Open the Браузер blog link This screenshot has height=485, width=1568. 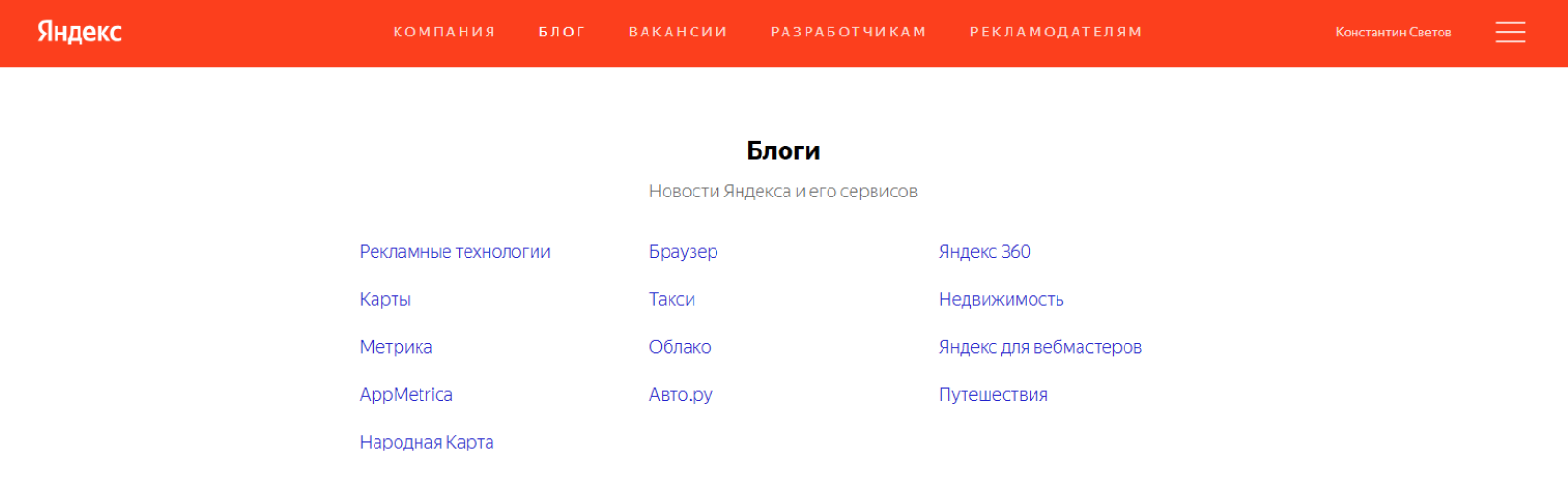tap(683, 252)
